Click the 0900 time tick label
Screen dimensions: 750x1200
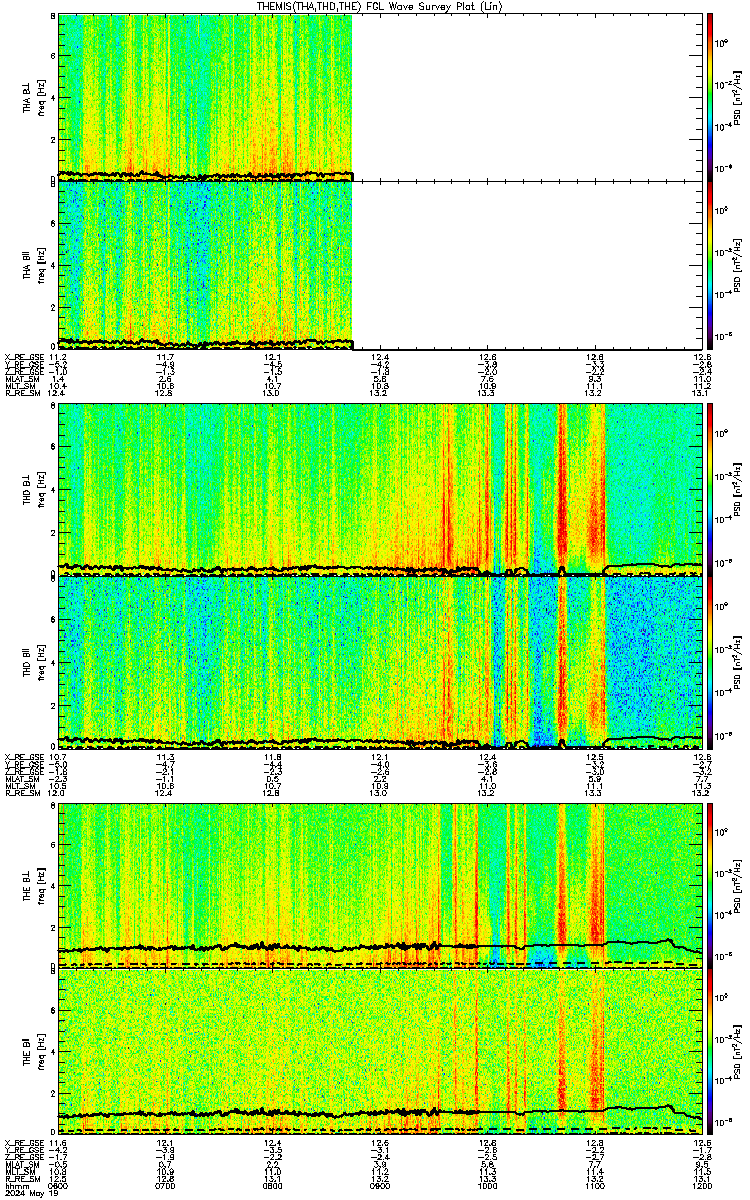380,1185
